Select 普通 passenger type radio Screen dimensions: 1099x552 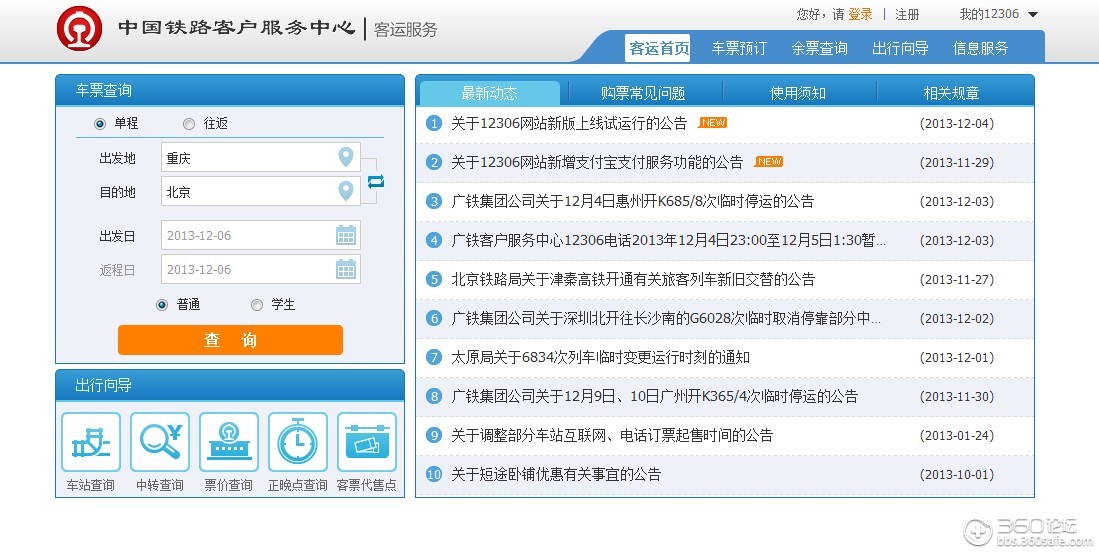tap(162, 305)
